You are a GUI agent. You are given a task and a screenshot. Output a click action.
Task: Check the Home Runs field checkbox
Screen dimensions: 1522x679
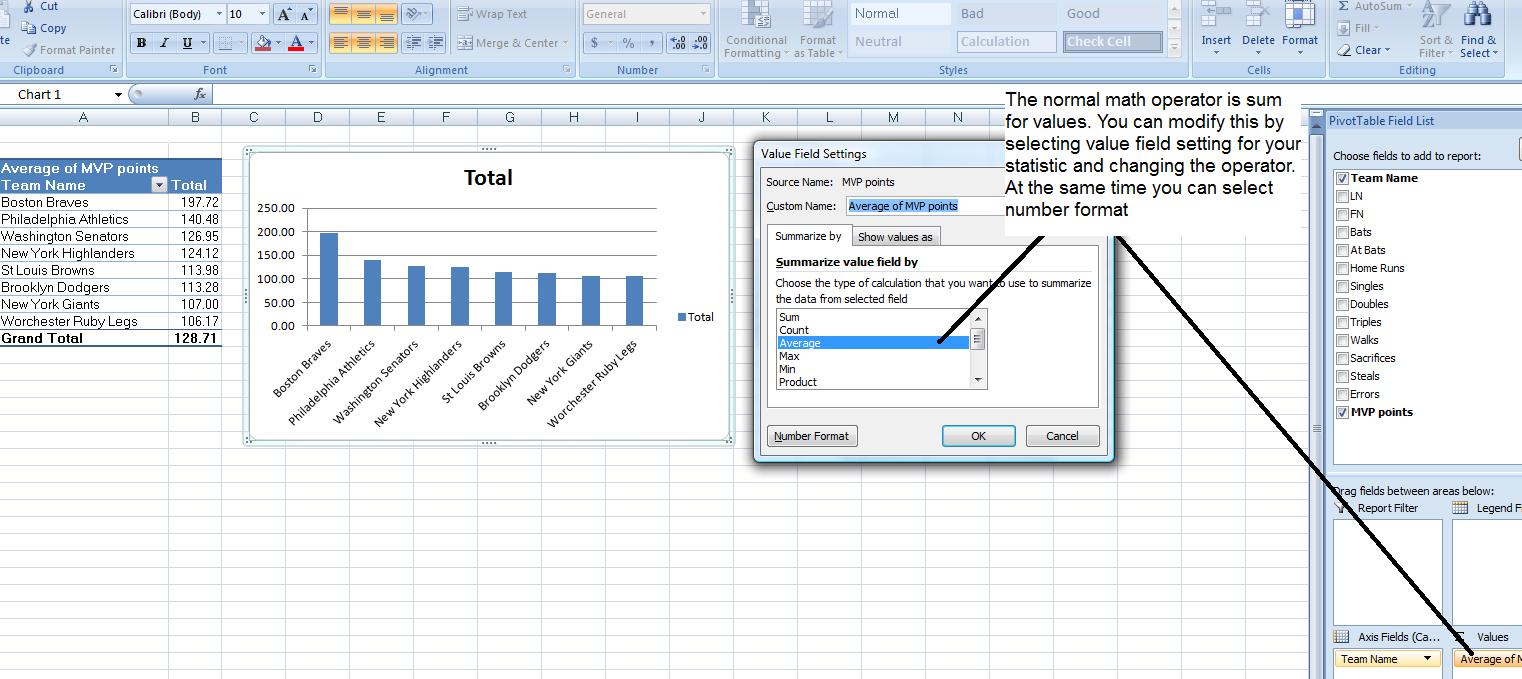(x=1342, y=268)
